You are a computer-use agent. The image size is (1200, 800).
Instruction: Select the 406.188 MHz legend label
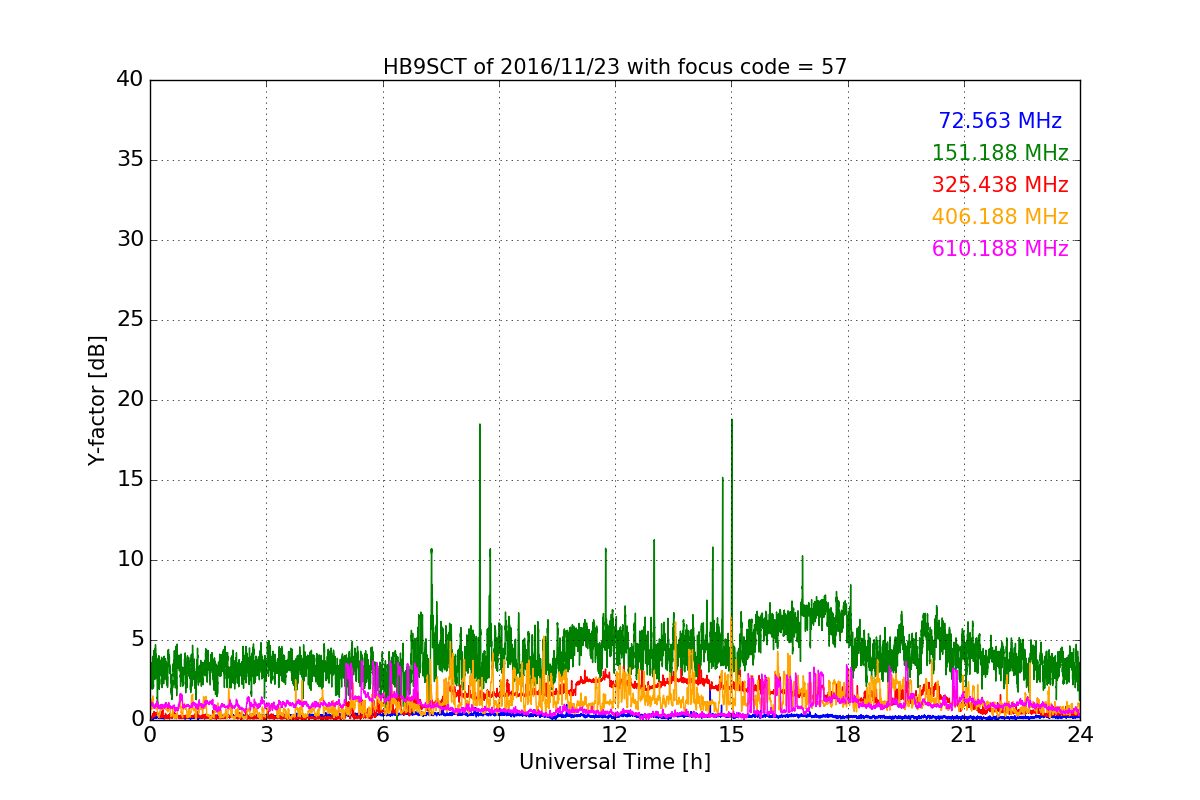(x=1000, y=217)
